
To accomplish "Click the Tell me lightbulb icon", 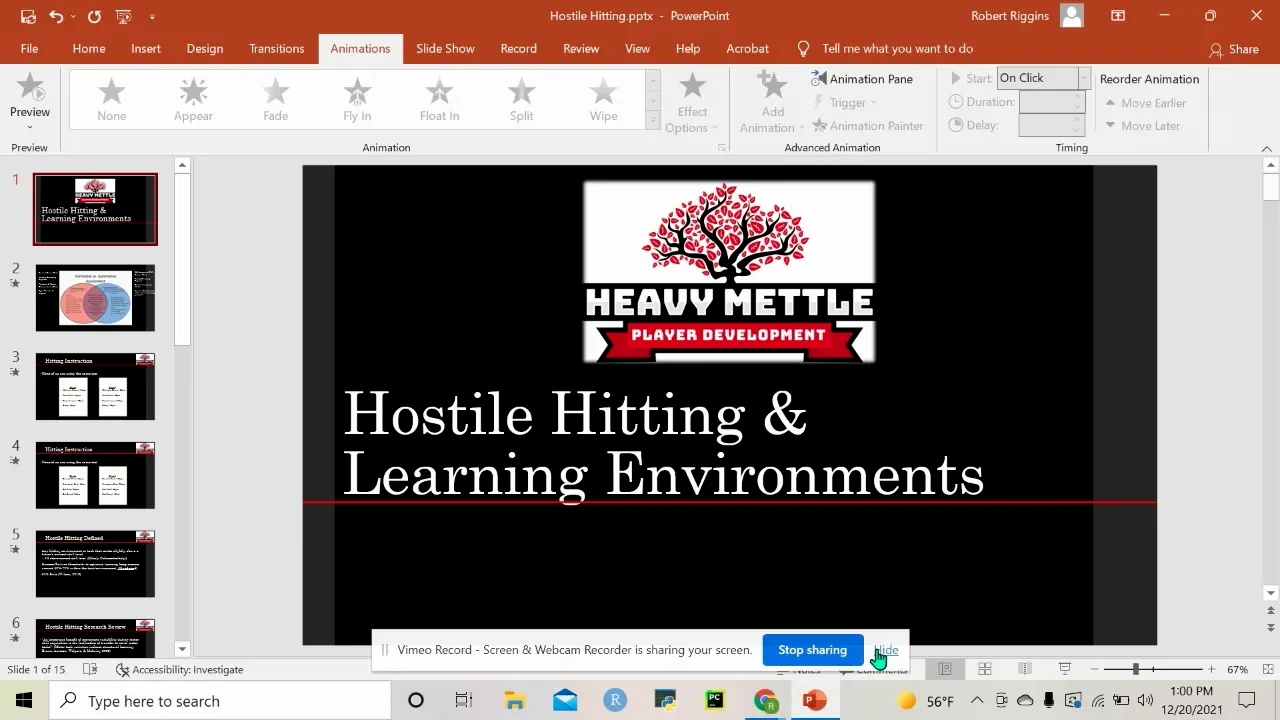I will pos(803,49).
